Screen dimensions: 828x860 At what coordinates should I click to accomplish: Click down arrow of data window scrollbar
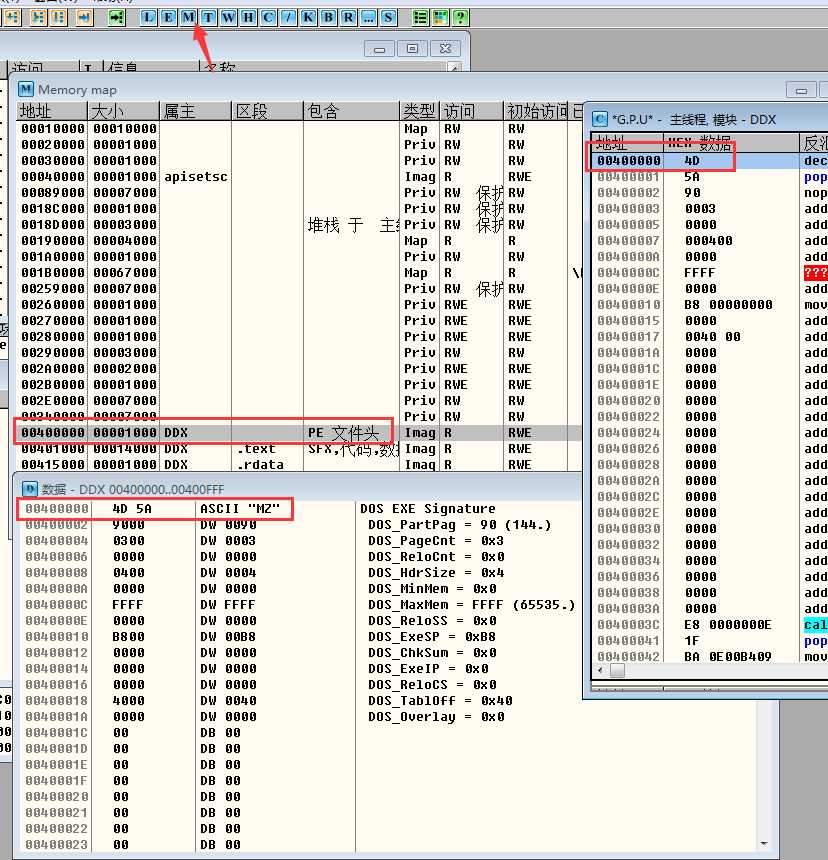(764, 844)
